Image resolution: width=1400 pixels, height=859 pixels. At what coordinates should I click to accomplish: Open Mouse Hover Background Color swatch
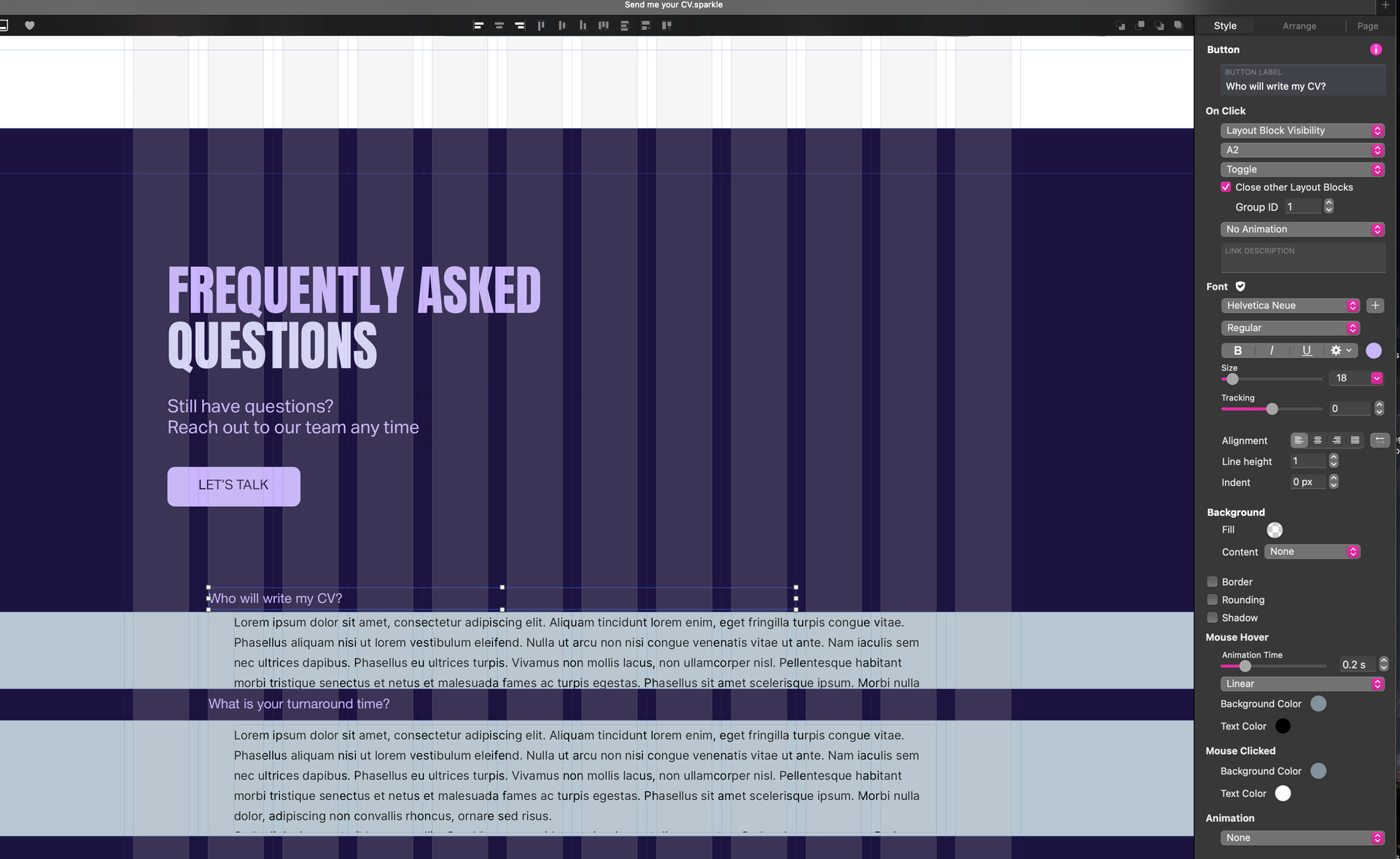tap(1318, 704)
